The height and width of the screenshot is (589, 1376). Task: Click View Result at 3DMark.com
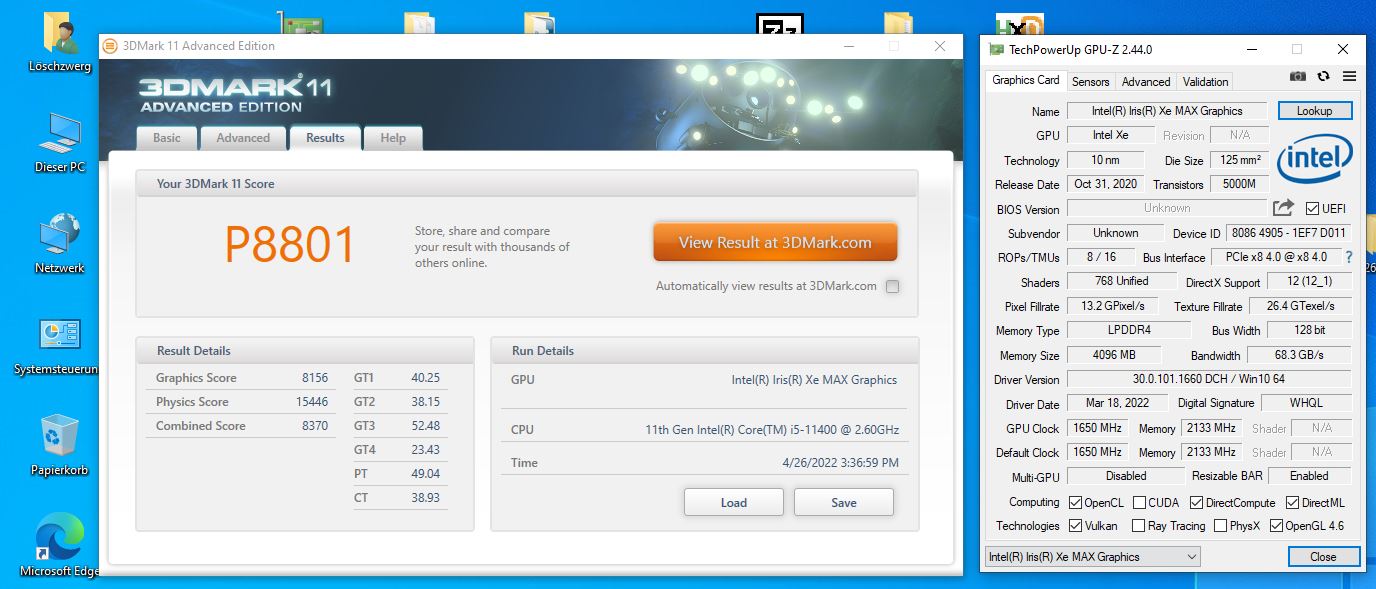coord(775,241)
